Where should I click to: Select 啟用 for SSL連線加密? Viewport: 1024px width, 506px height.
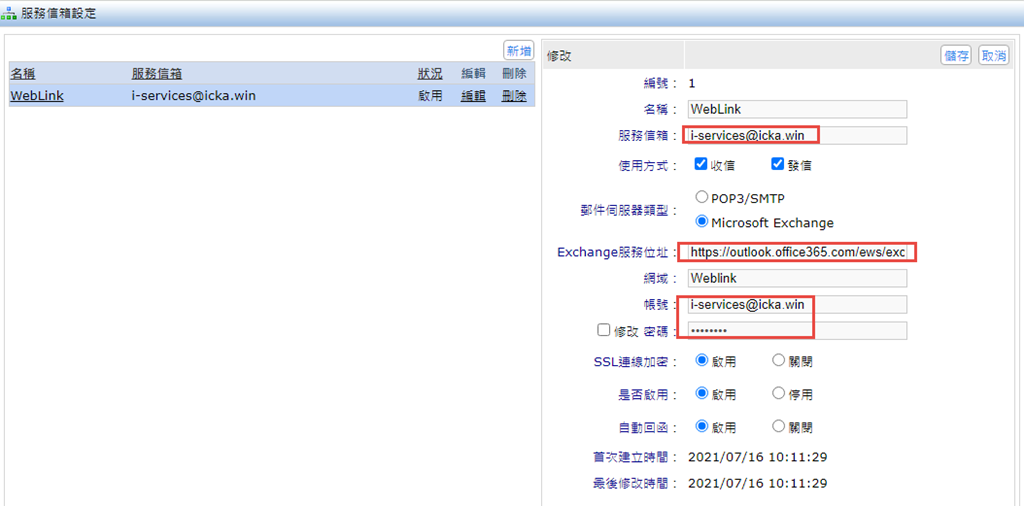pyautogui.click(x=701, y=360)
